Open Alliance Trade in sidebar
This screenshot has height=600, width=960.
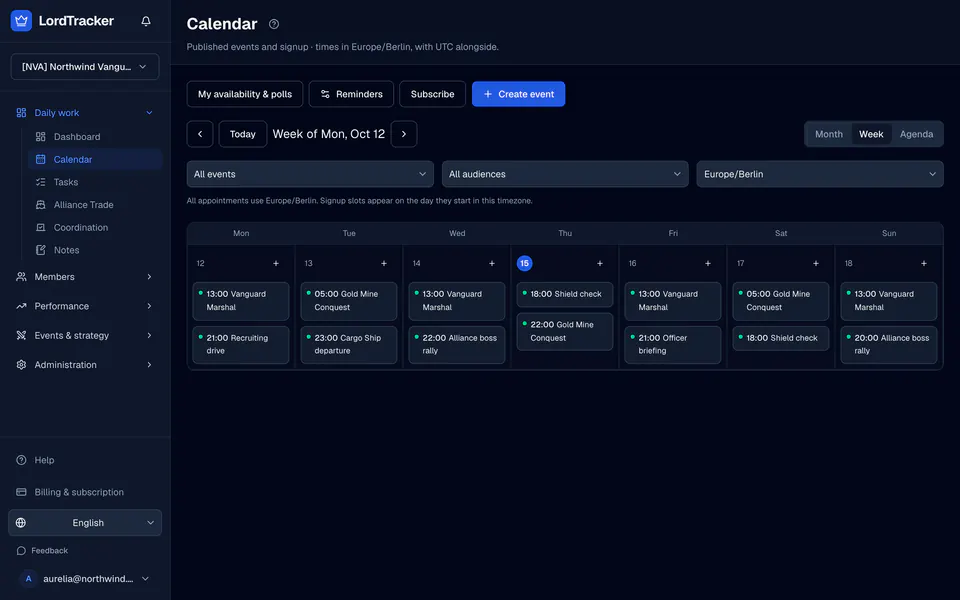[95, 204]
